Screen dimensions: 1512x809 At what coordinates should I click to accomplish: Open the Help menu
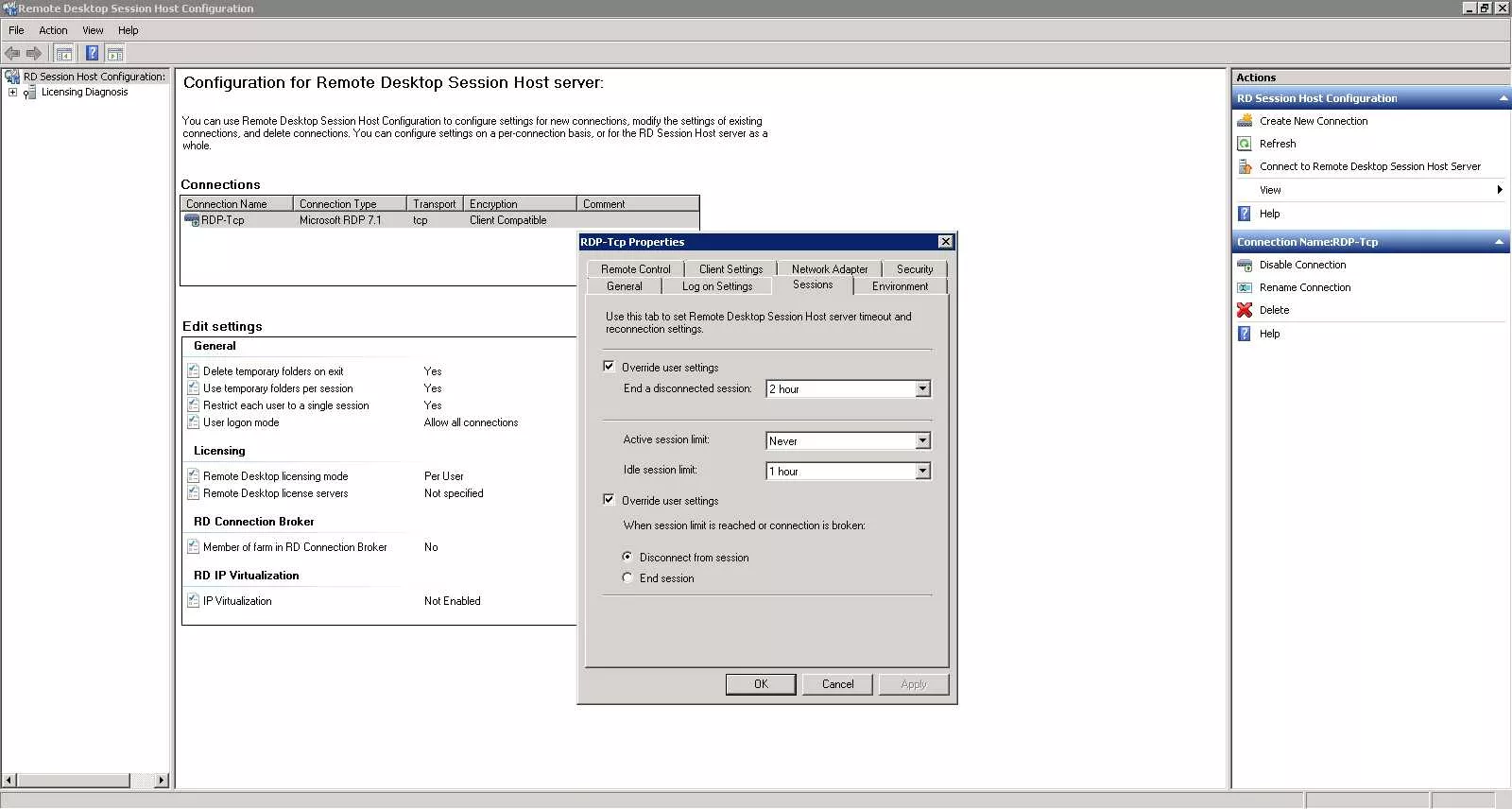click(129, 30)
